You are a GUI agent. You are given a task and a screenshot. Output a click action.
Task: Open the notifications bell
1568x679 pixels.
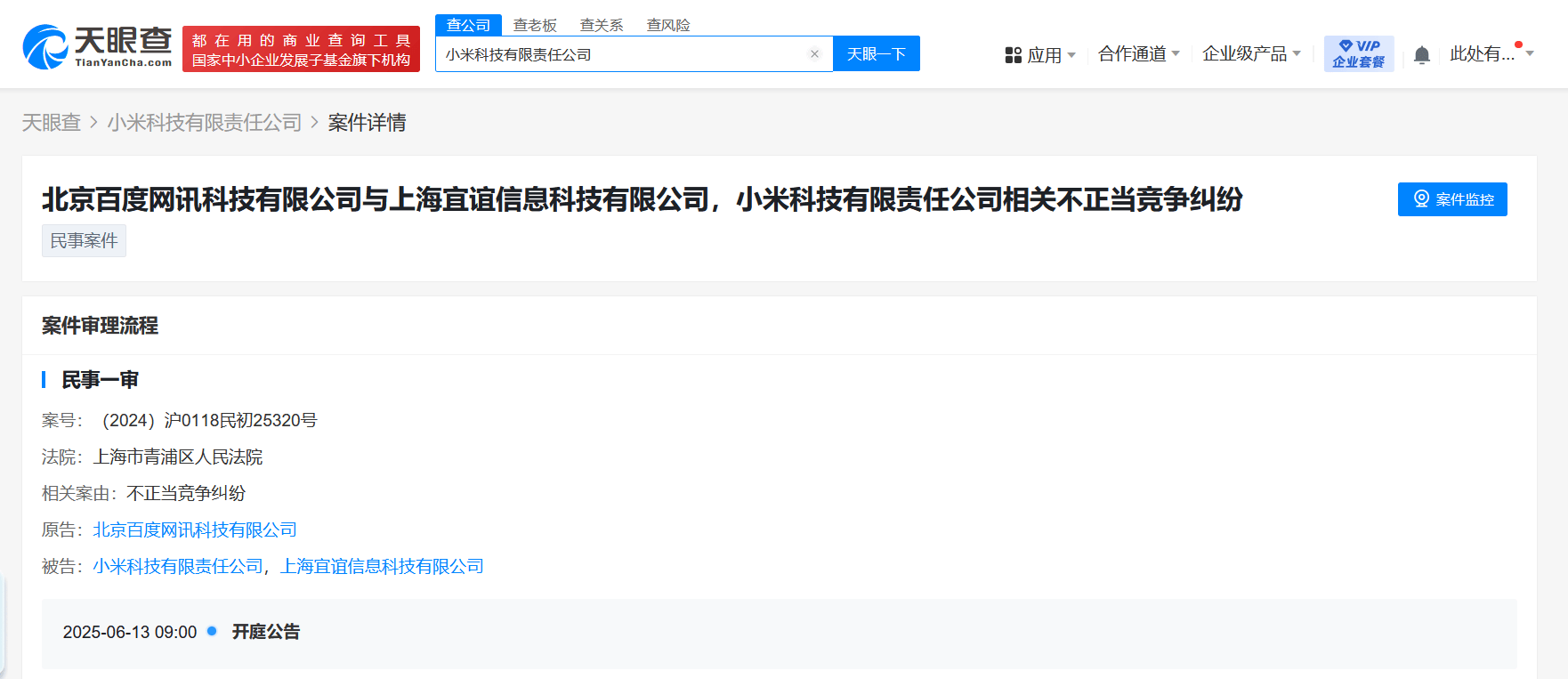[x=1422, y=55]
